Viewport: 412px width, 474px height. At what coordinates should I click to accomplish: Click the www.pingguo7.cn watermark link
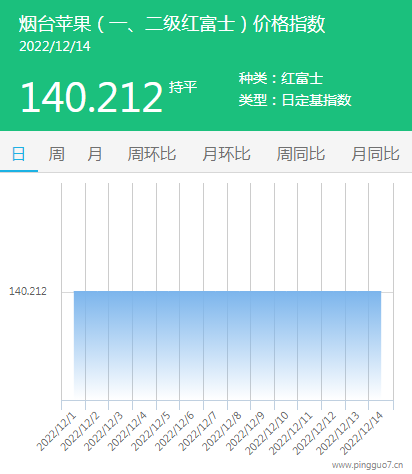click(367, 465)
